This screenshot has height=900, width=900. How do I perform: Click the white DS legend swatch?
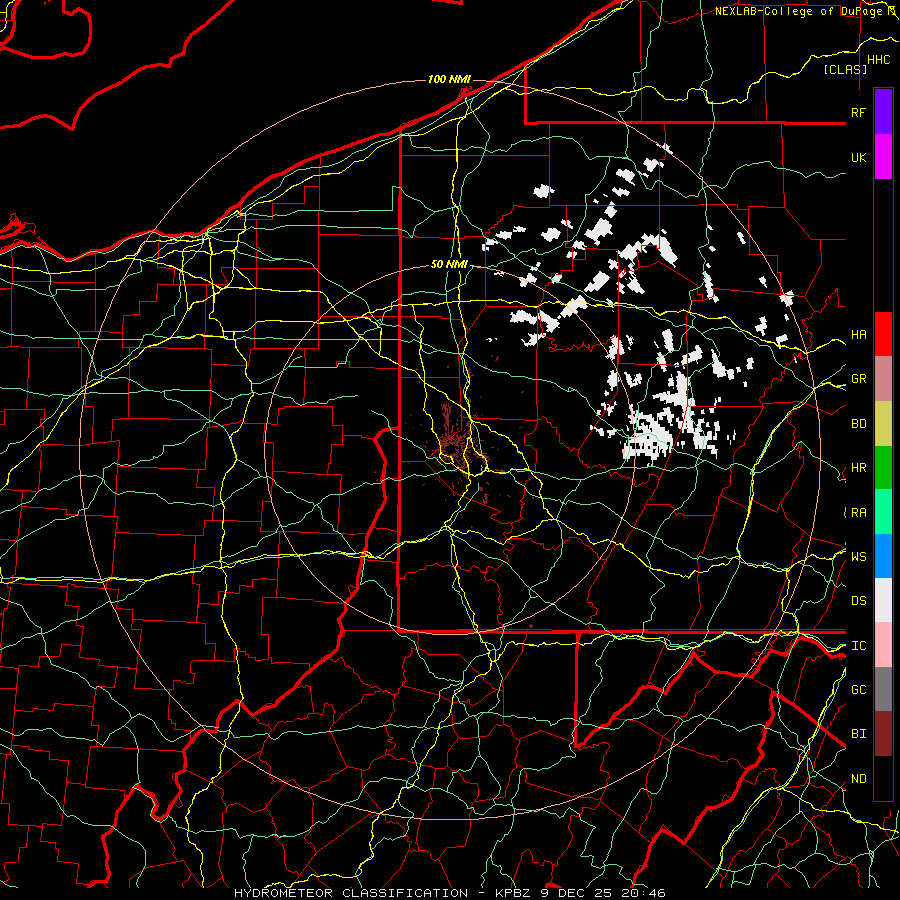point(883,600)
